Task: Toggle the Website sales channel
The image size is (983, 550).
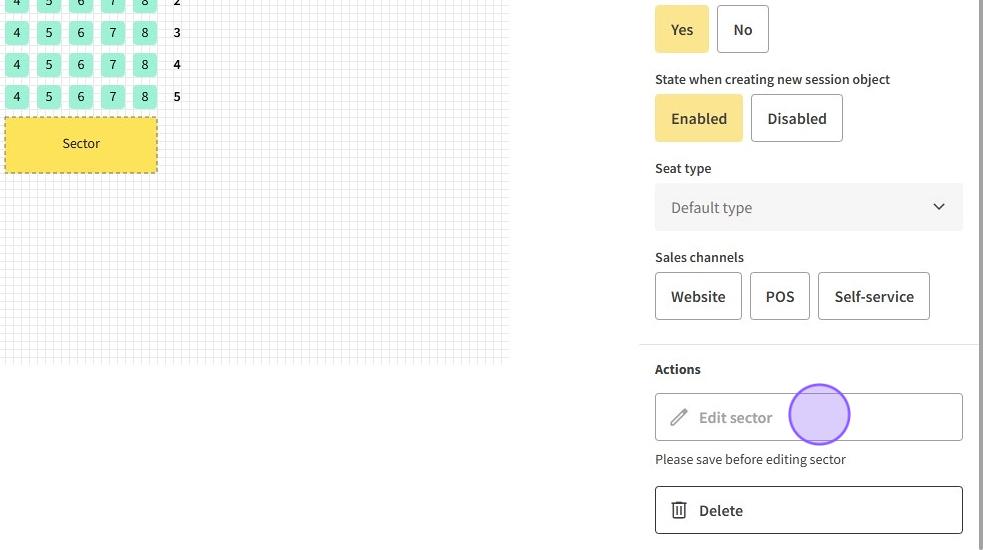Action: [698, 296]
